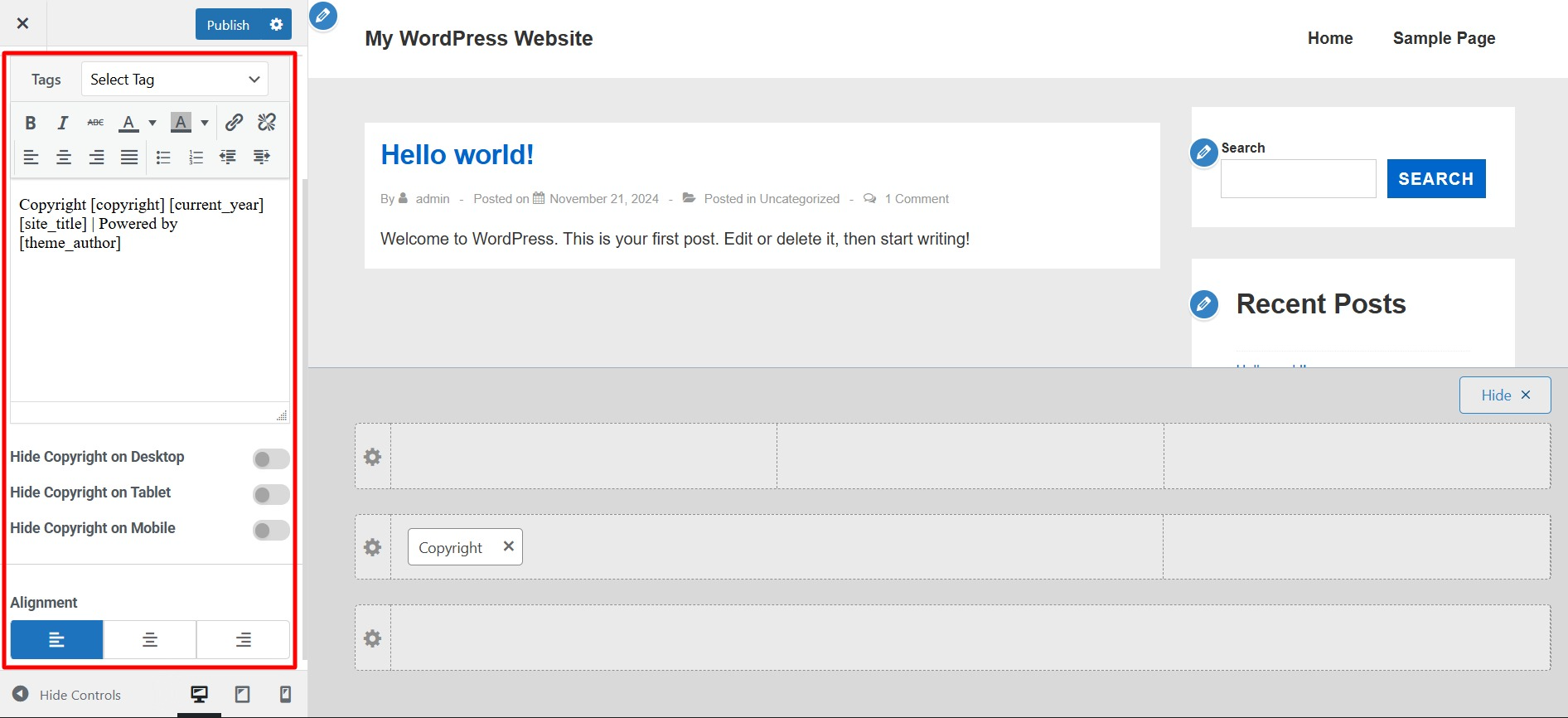Open the Hello world! post
1568x718 pixels.
point(457,155)
